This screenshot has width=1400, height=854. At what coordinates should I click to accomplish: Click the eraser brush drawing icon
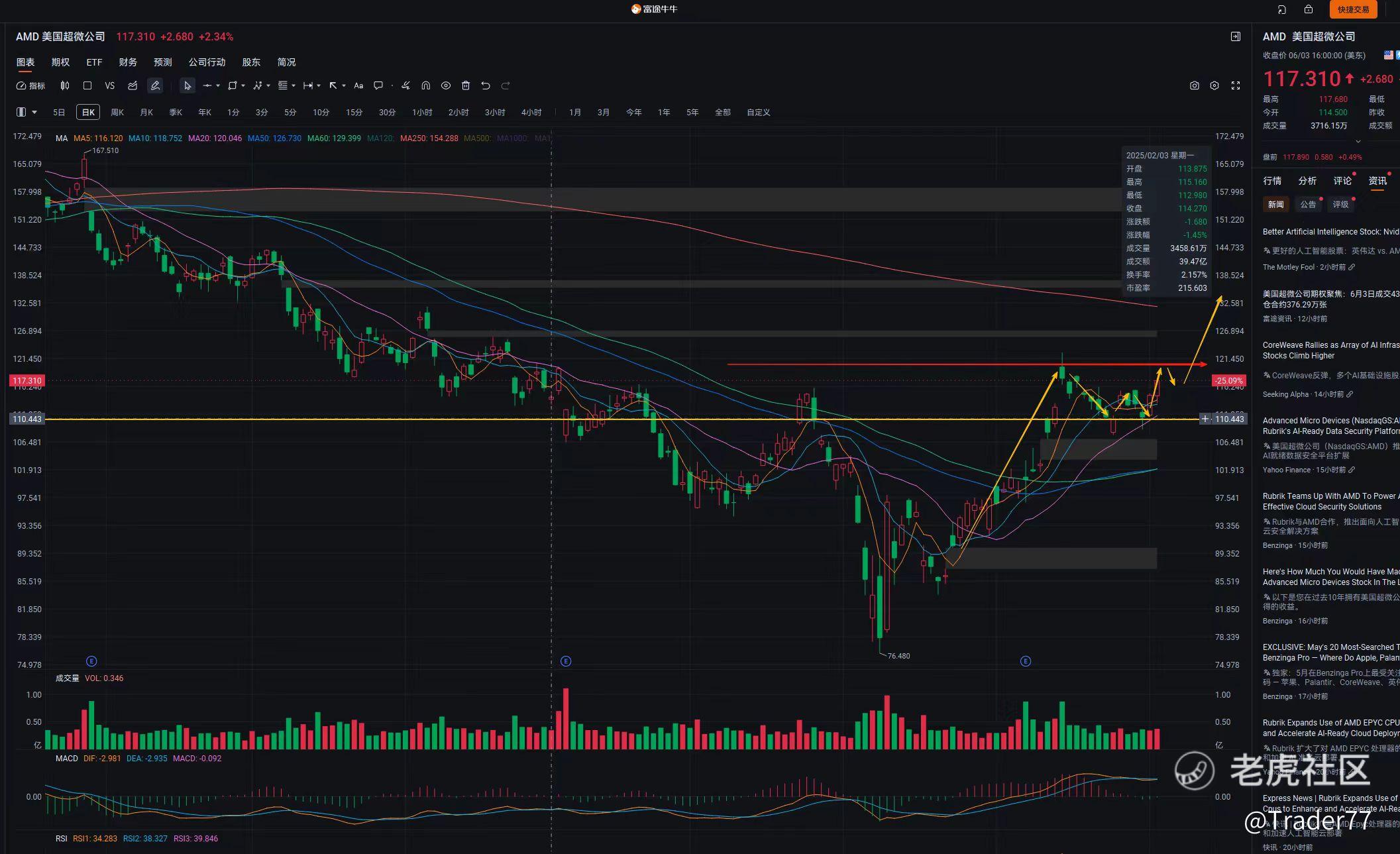405,85
